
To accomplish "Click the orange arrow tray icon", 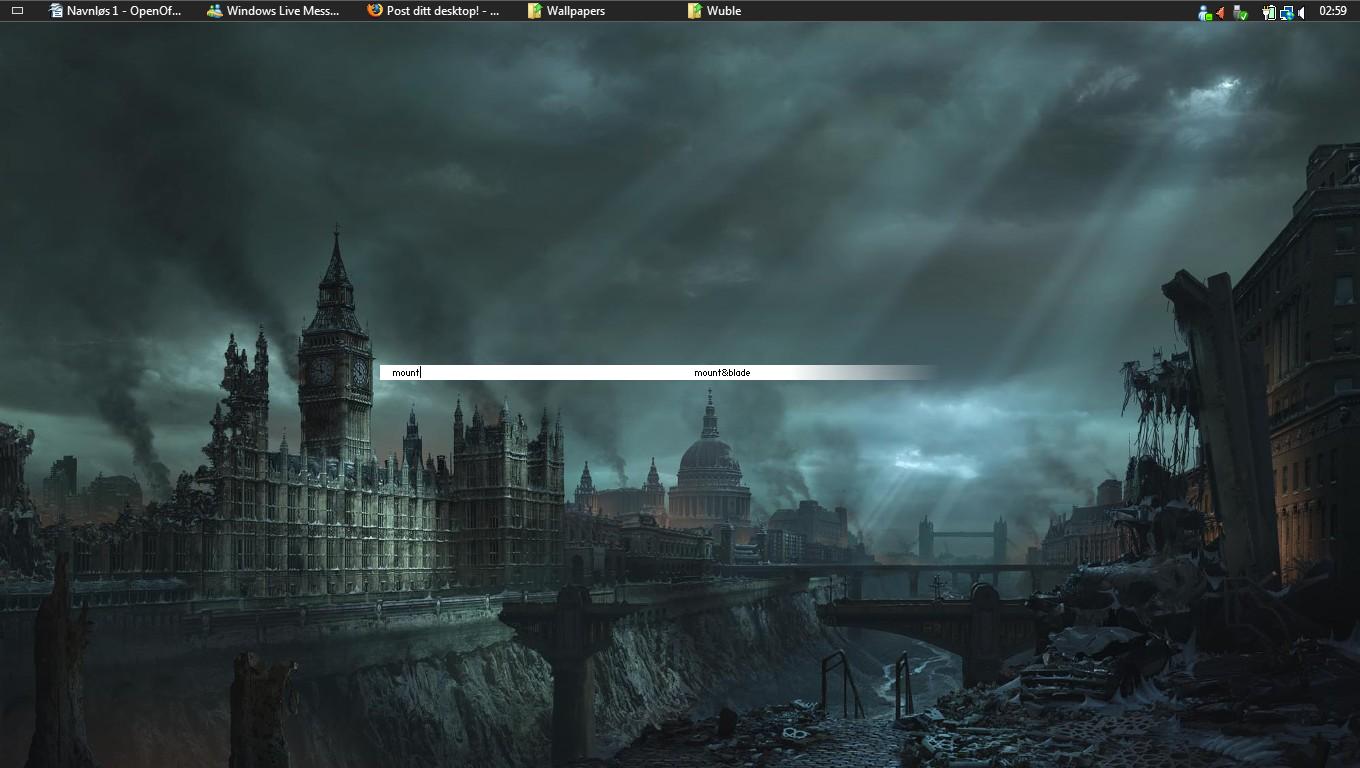I will [x=1221, y=12].
